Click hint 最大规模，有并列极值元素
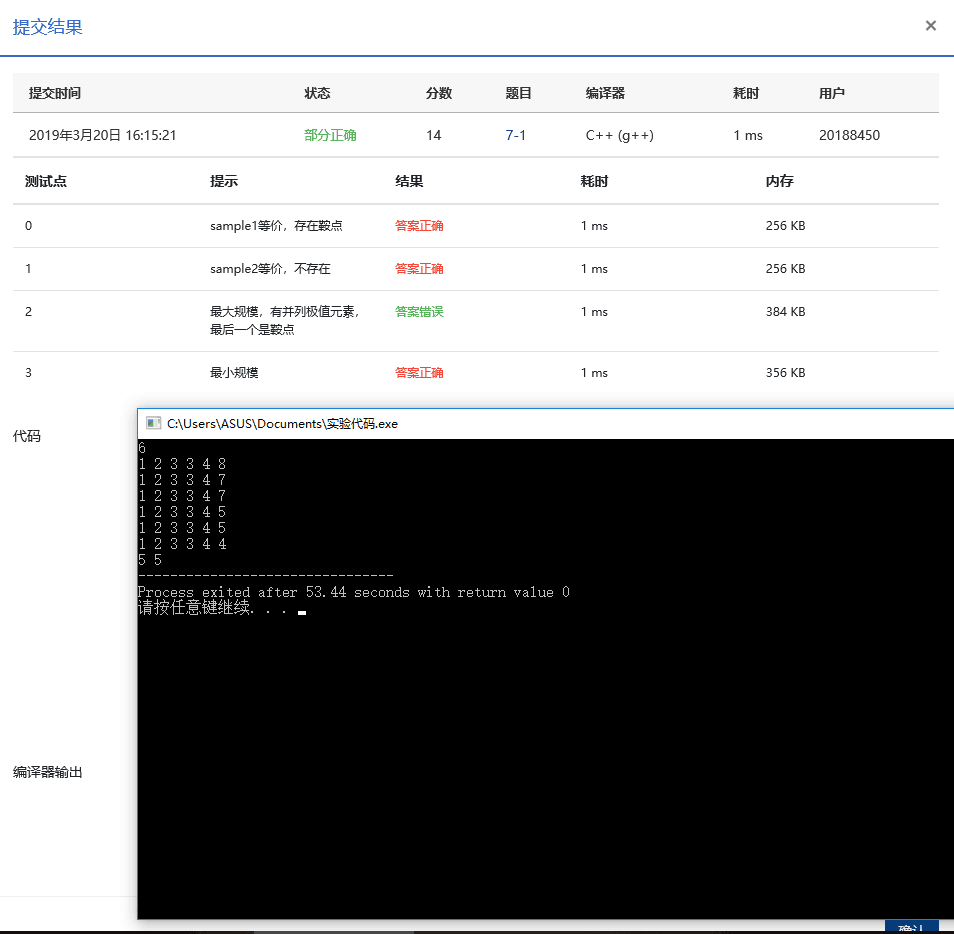This screenshot has width=954, height=934. 284,312
